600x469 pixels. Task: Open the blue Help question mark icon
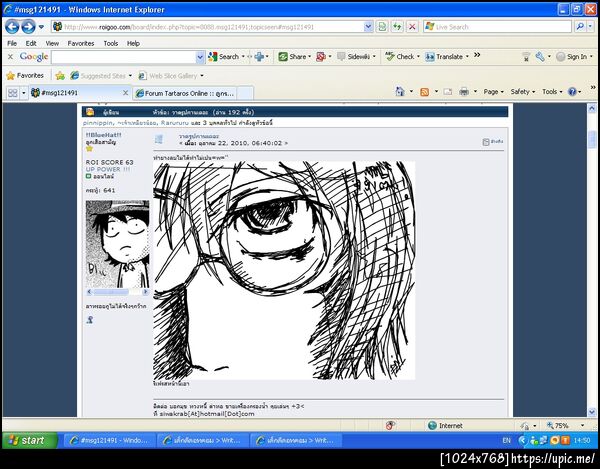[x=572, y=92]
